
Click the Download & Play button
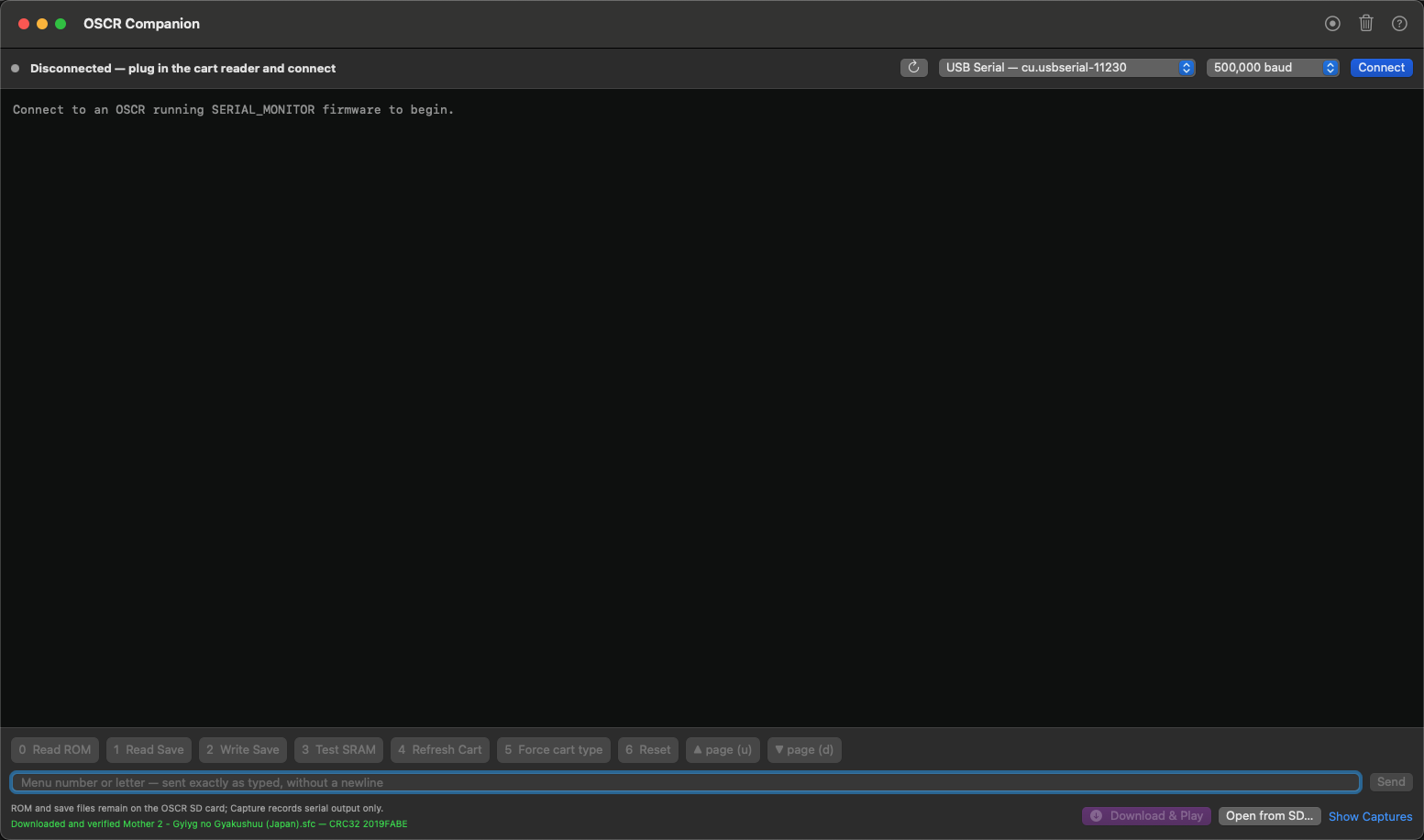tap(1147, 816)
